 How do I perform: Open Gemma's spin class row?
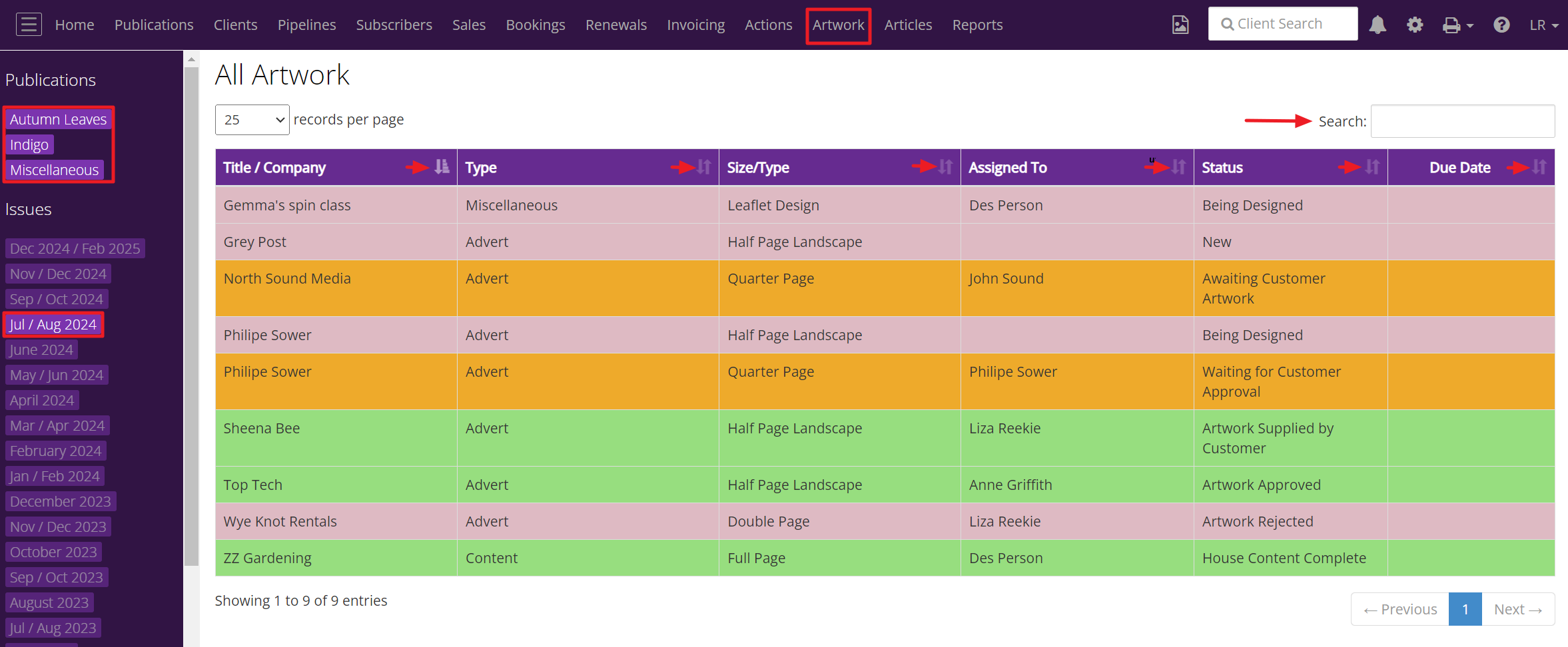pyautogui.click(x=885, y=205)
